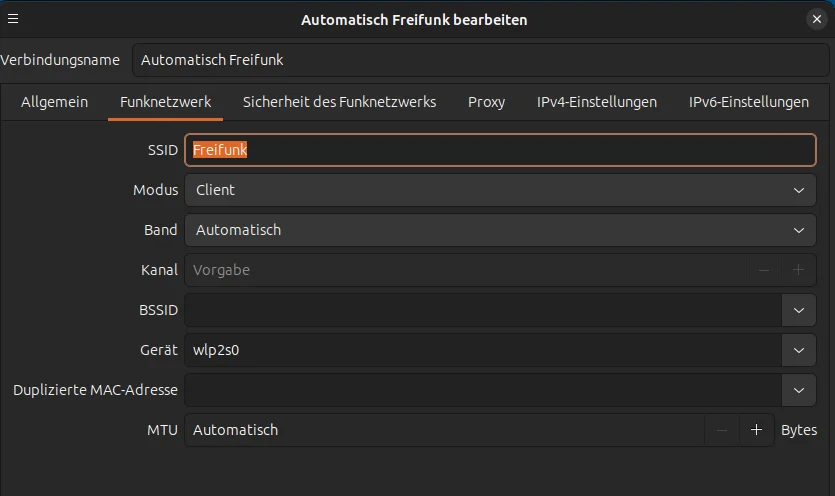Increase Kanal value with plus button
The height and width of the screenshot is (496, 835).
[798, 270]
